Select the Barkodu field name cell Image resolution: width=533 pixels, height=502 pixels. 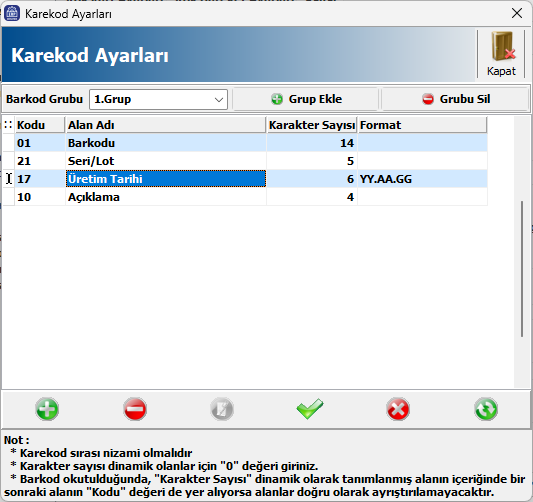[166, 143]
